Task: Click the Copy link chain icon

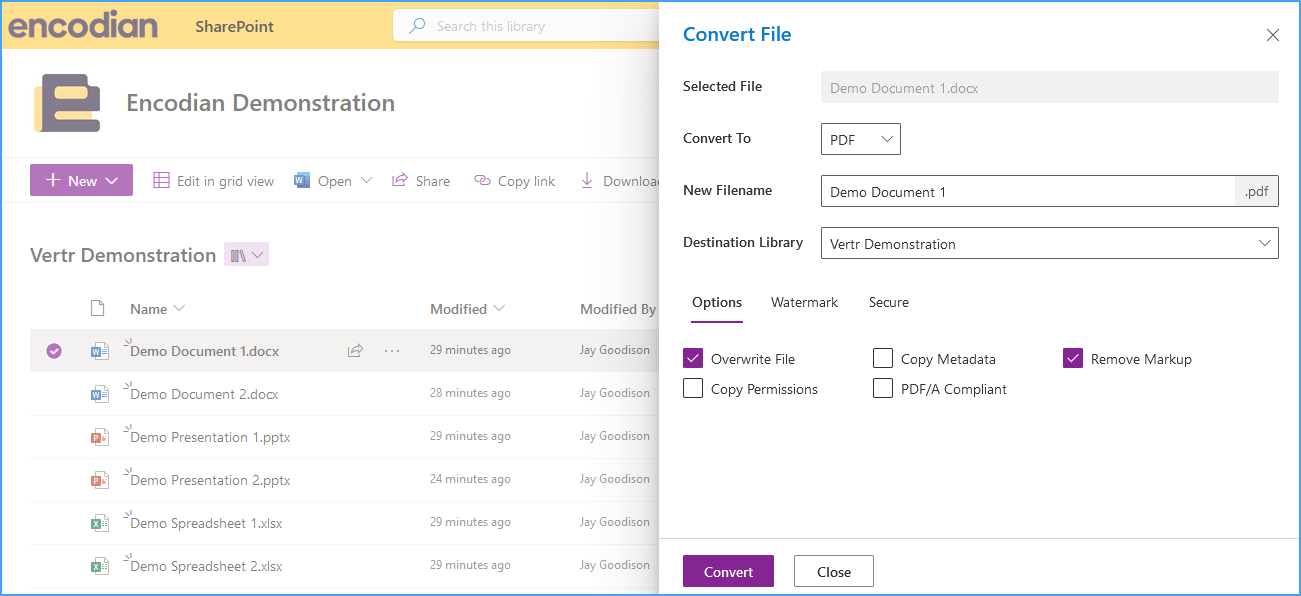Action: point(482,180)
